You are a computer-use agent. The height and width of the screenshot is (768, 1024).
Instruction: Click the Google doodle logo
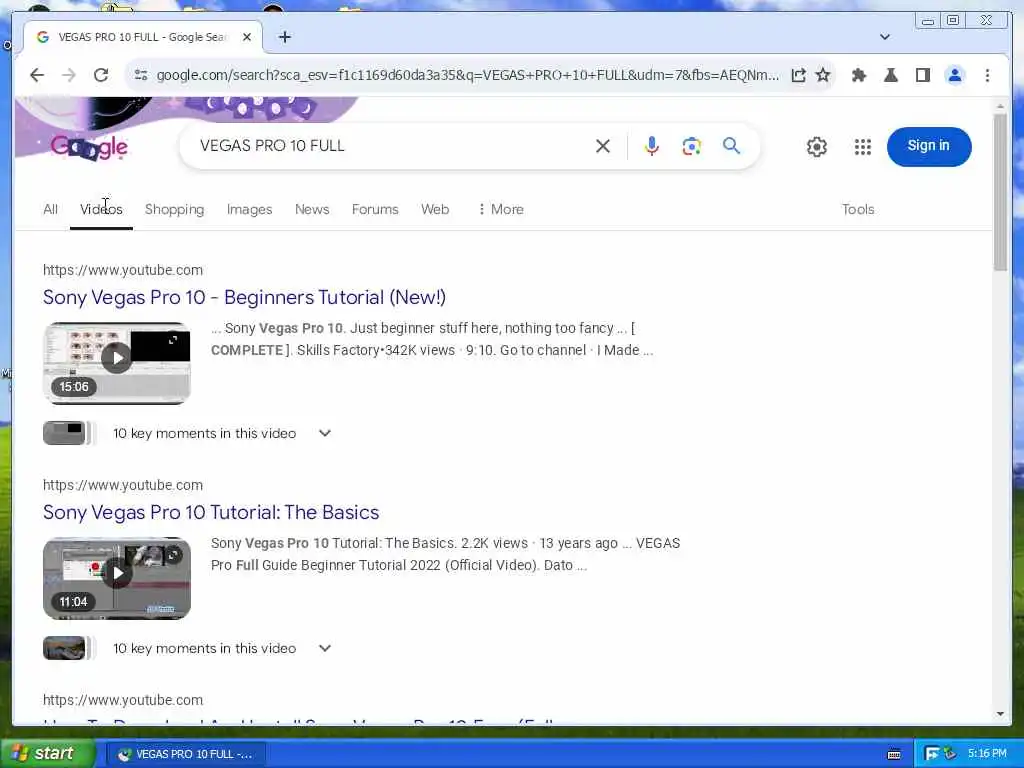[89, 147]
